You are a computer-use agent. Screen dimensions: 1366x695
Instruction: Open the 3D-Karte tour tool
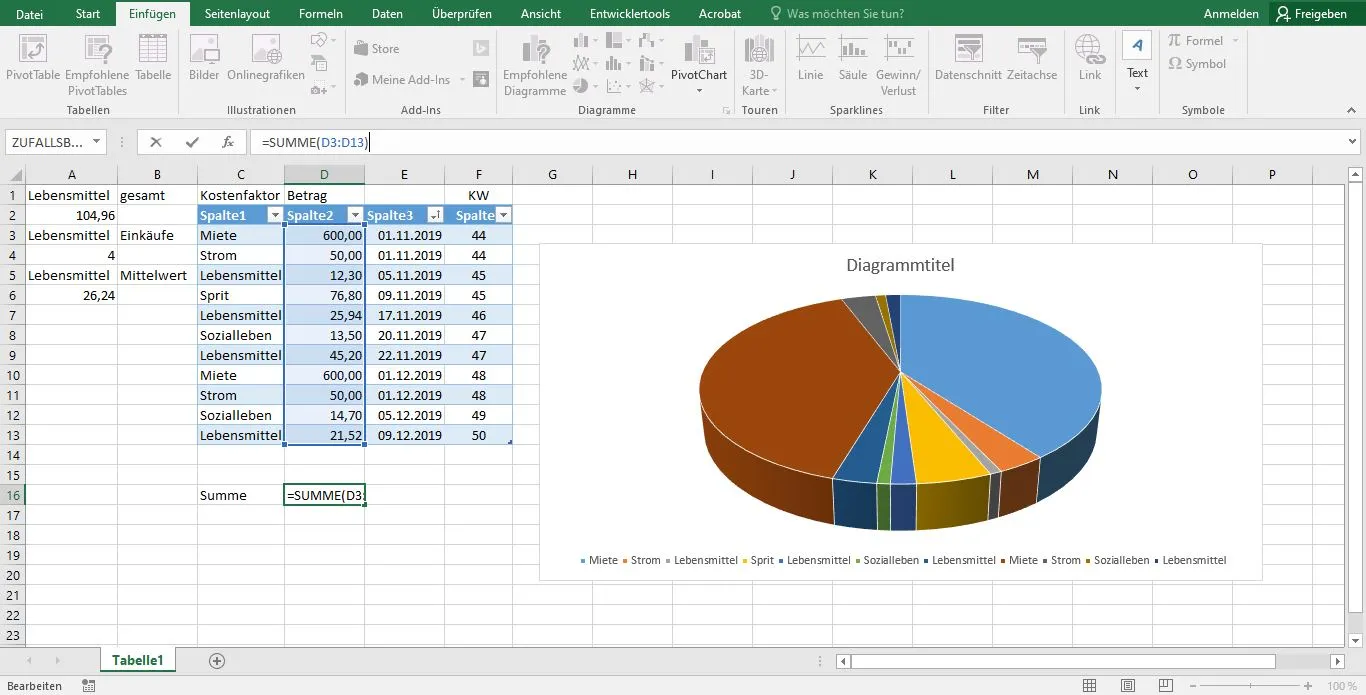pyautogui.click(x=758, y=60)
